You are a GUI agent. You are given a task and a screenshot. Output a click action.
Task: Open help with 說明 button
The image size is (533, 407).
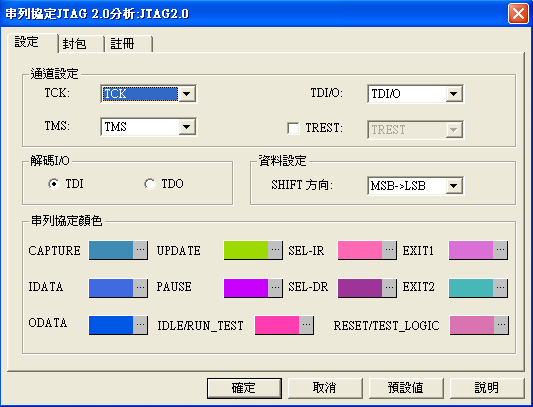(487, 388)
